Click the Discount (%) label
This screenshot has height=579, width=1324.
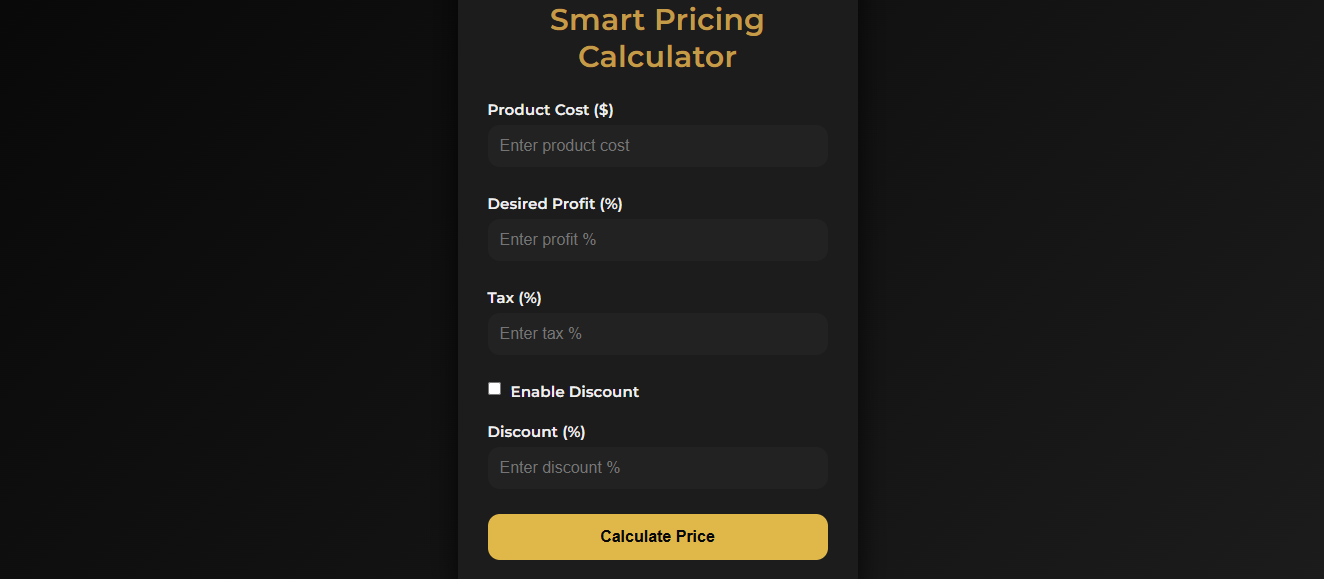click(536, 431)
